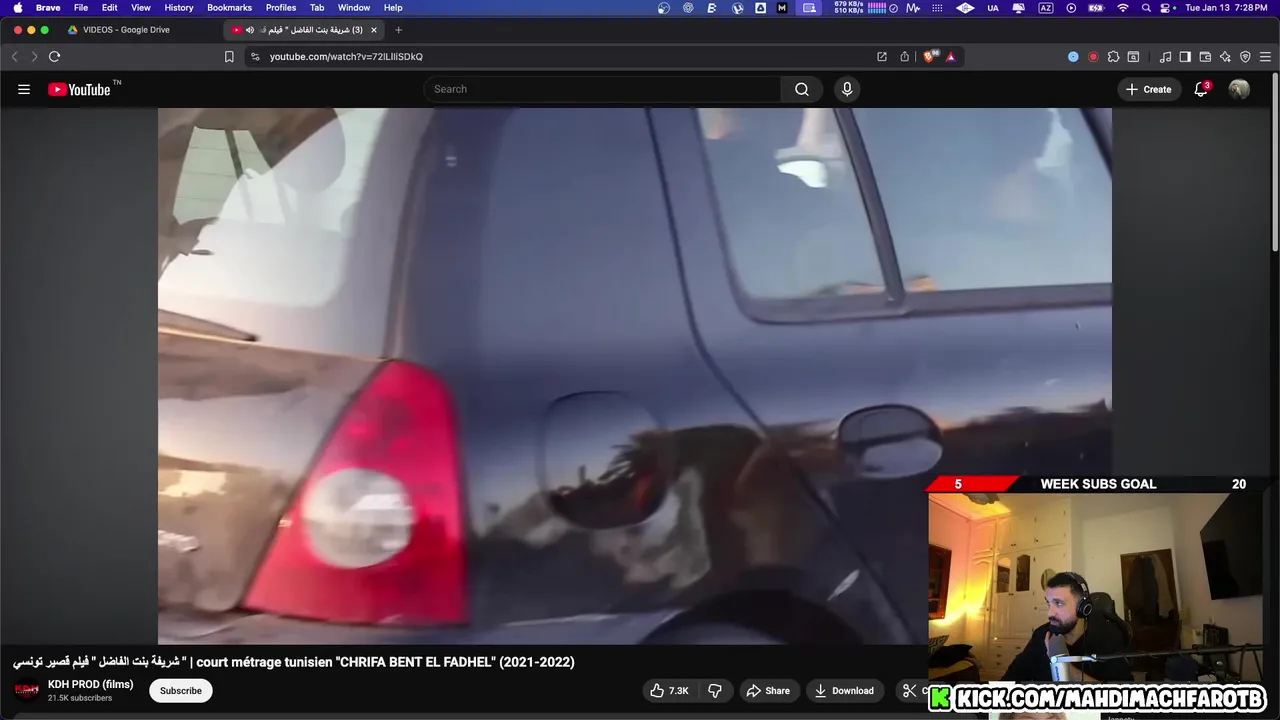Open the YouTube account avatar menu
The width and height of the screenshot is (1280, 720).
click(1239, 89)
